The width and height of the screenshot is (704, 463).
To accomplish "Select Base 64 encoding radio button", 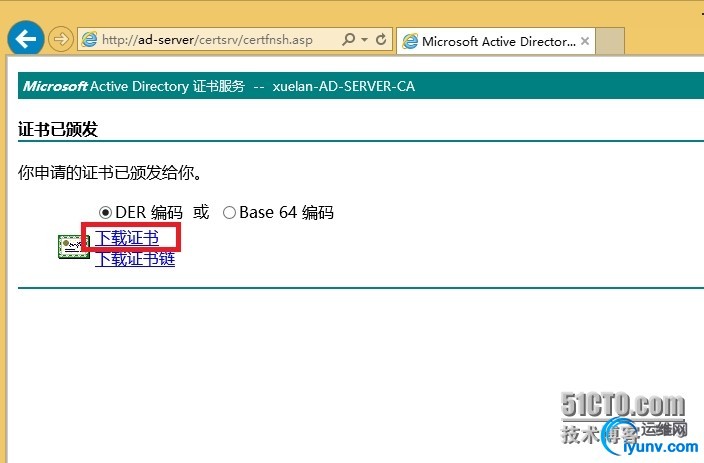I will coord(229,212).
